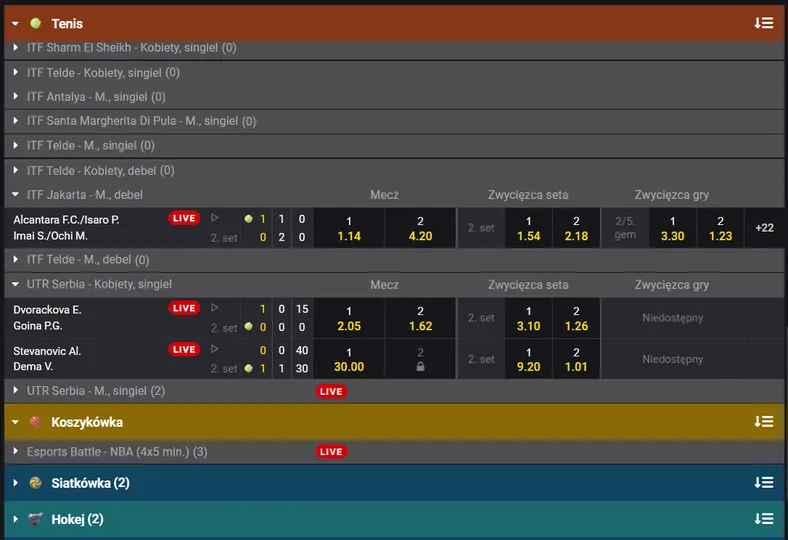This screenshot has height=540, width=788.
Task: Click the play icon for Stevanovic Al. match
Action: tap(214, 350)
